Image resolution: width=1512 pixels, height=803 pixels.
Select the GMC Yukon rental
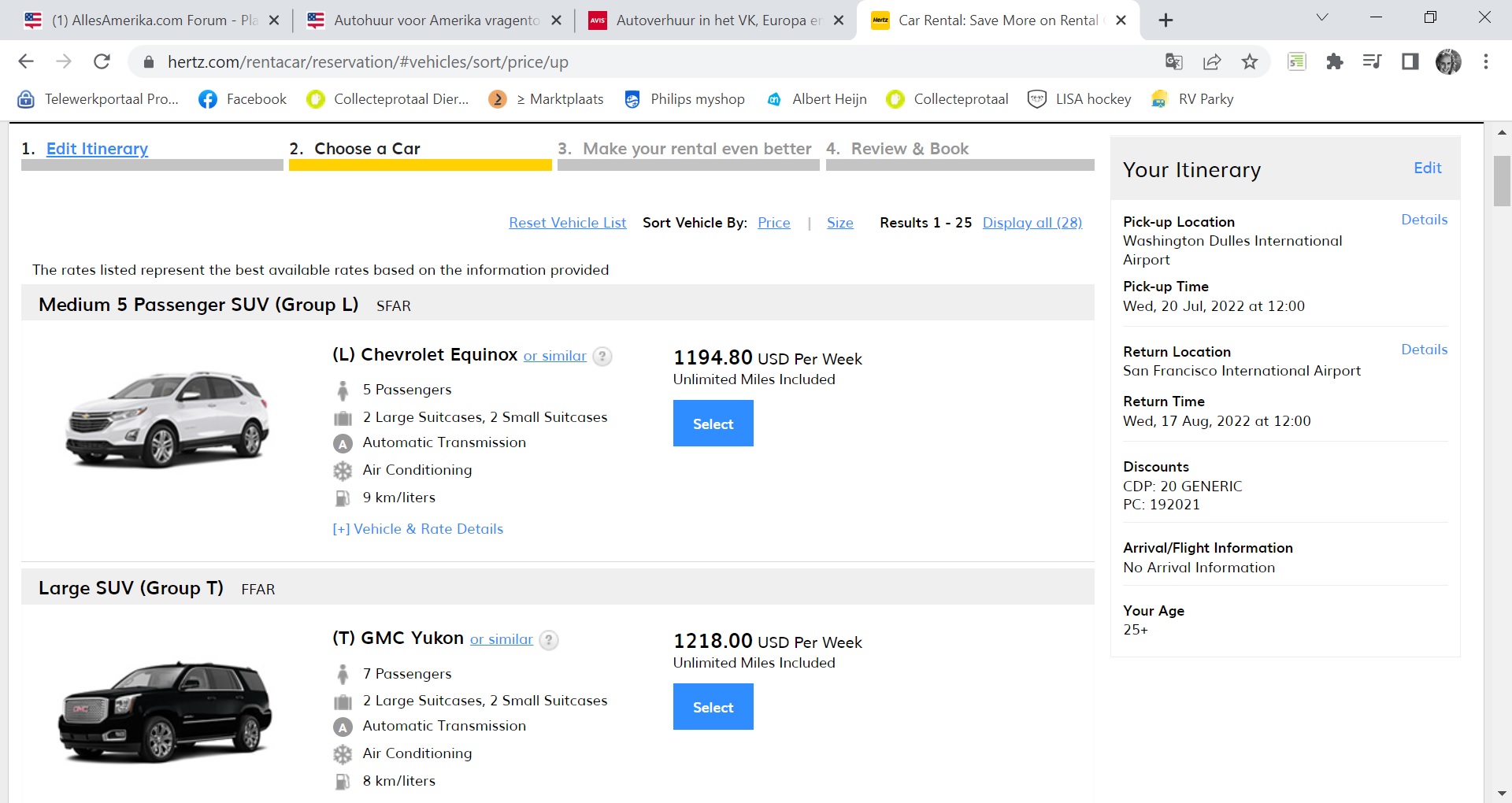(713, 707)
